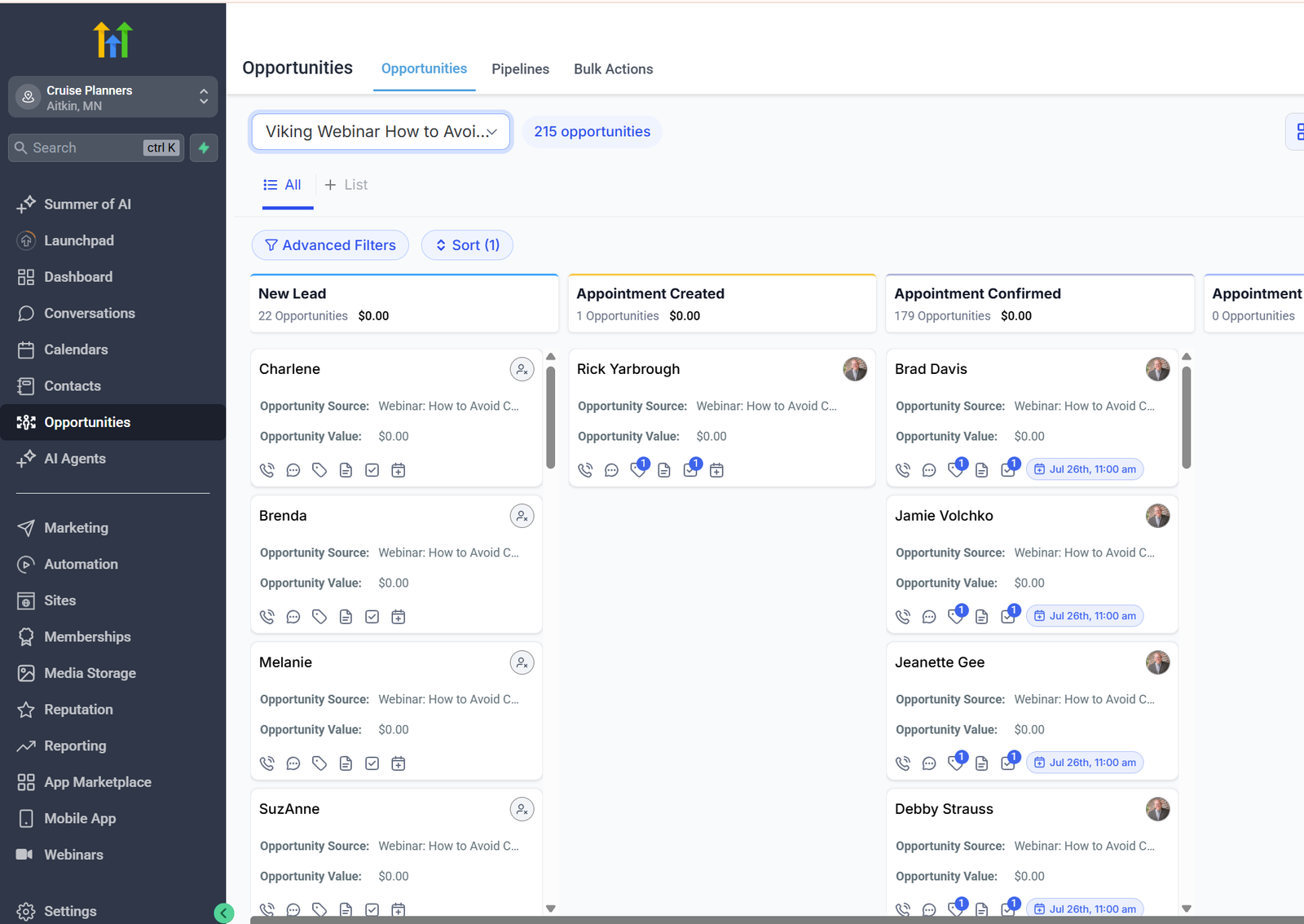Open Reputation in the sidebar
Image resolution: width=1304 pixels, height=924 pixels.
point(113,710)
